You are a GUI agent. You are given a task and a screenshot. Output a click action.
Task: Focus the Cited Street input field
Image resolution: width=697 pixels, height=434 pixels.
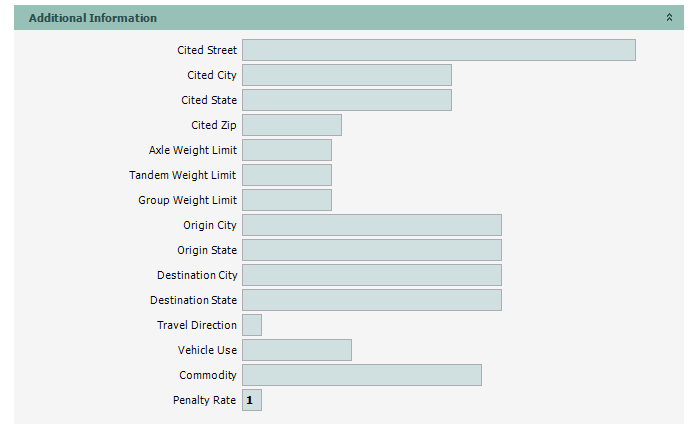(x=438, y=50)
